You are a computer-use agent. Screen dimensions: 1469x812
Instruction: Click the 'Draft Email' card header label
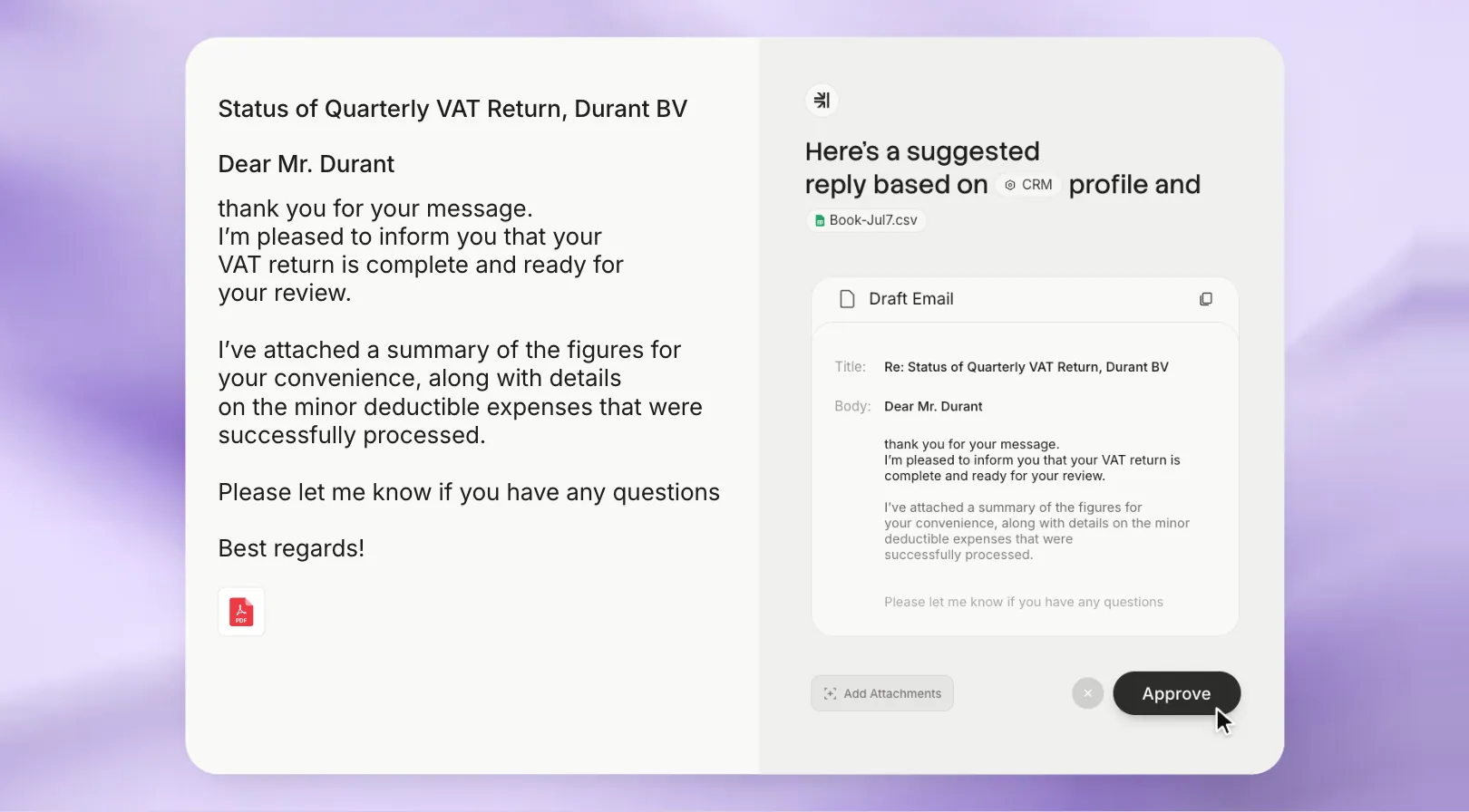click(911, 299)
